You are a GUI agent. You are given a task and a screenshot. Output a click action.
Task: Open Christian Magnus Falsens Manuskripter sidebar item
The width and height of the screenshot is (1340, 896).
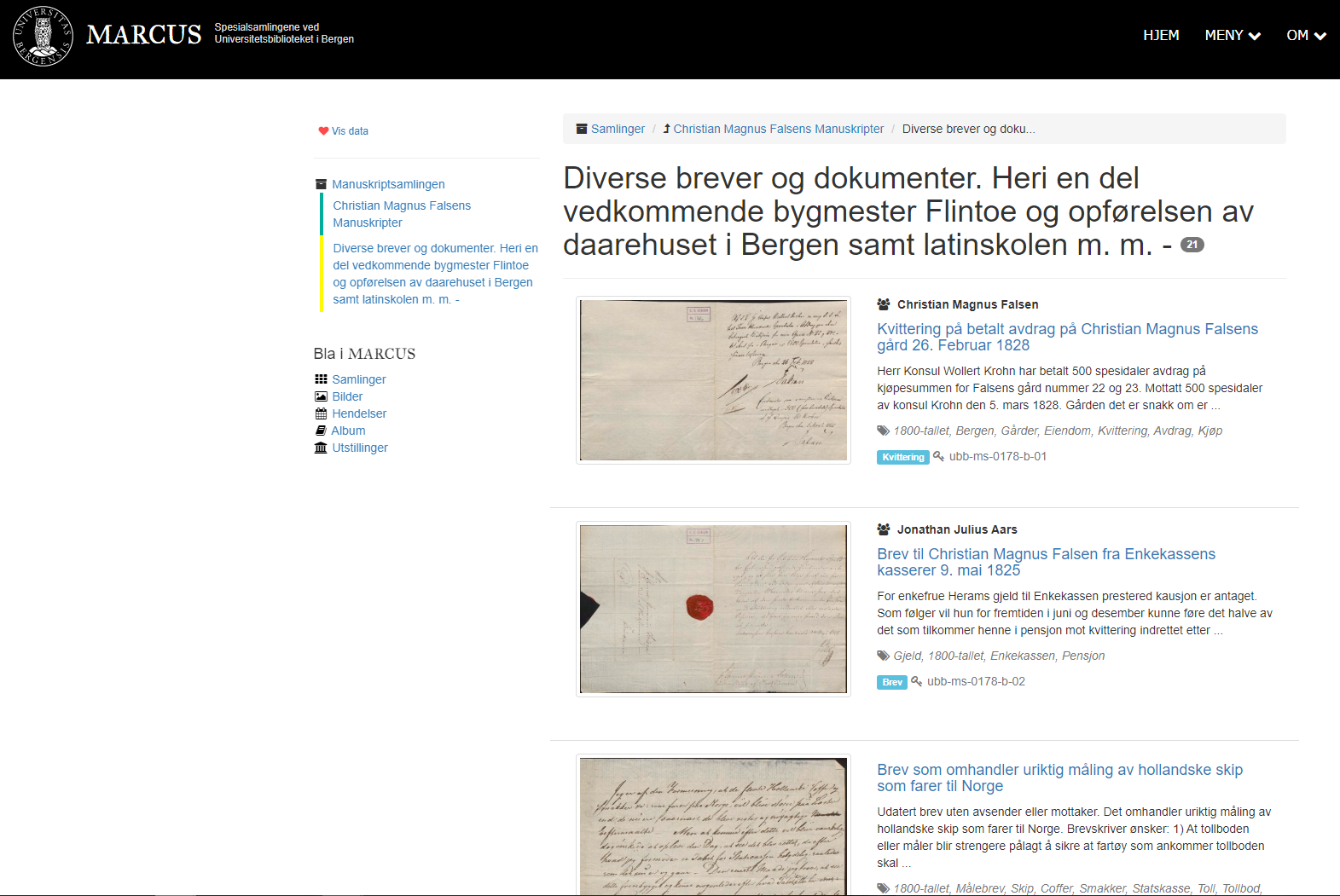coord(402,214)
